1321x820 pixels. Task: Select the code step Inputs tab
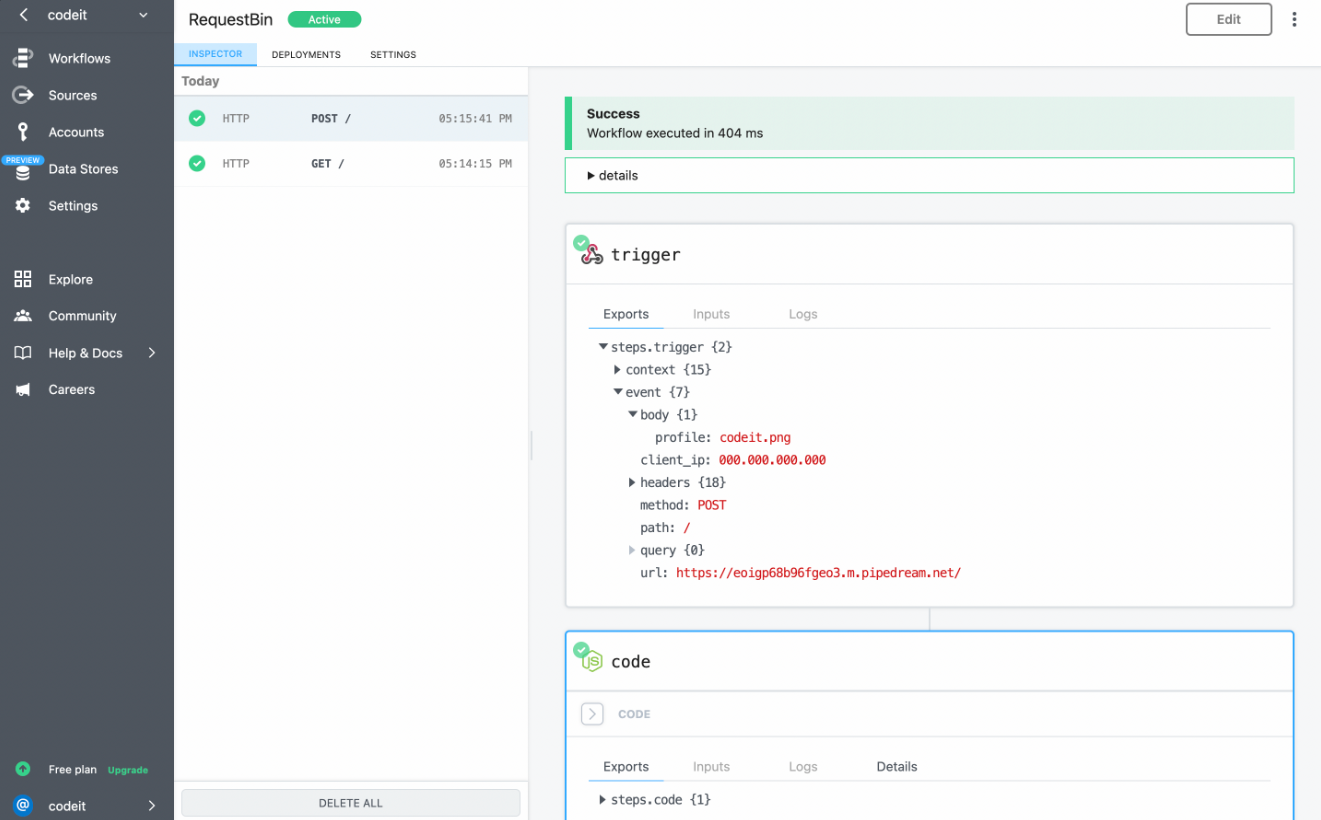pos(711,767)
